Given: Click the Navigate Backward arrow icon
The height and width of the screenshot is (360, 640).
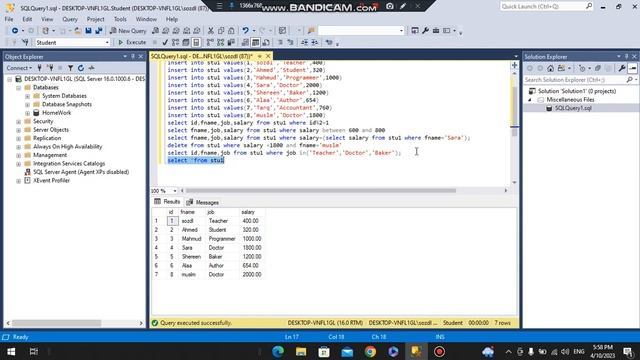Looking at the screenshot, I should 15,31.
